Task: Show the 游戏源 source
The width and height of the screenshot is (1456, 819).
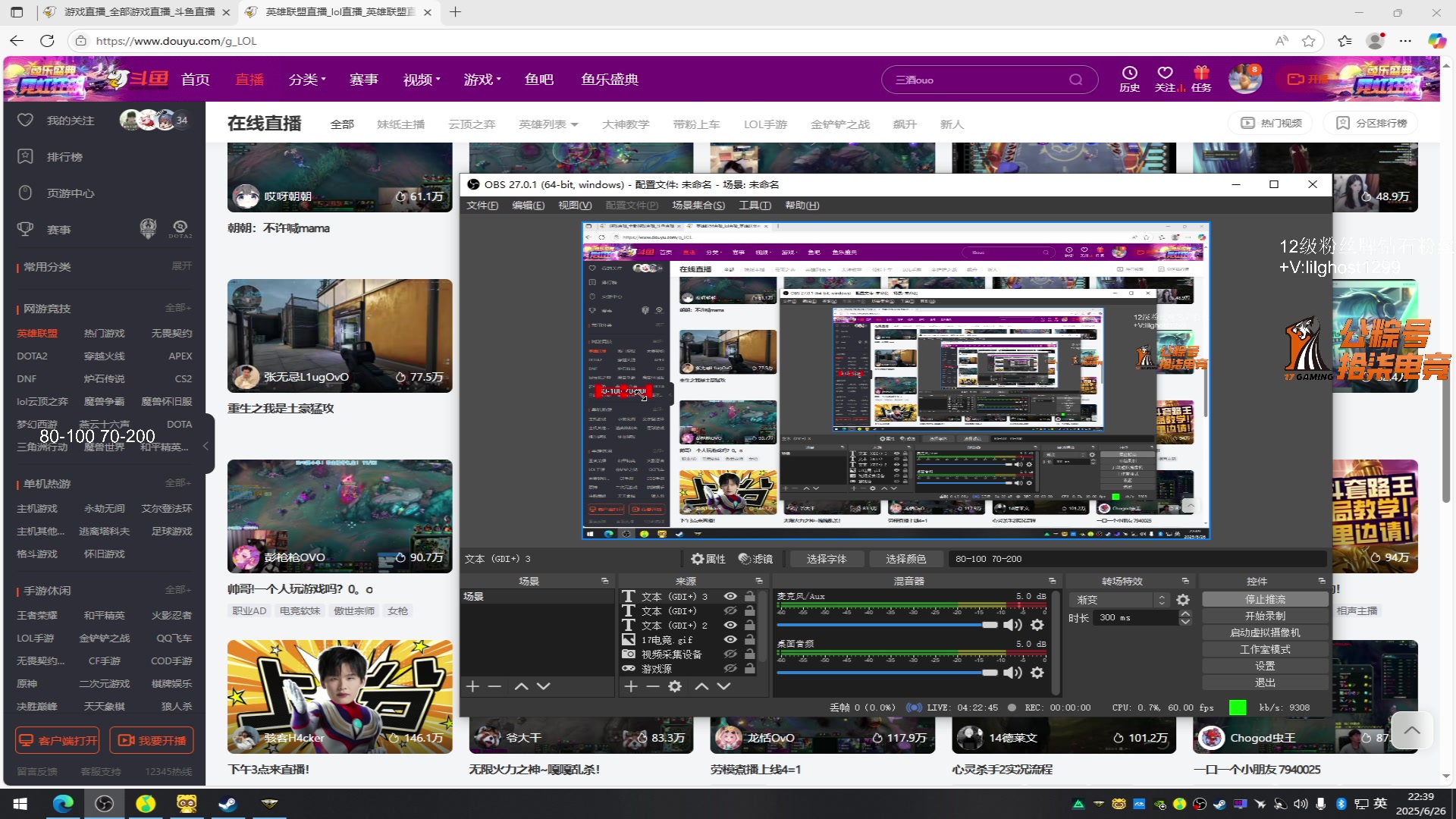Action: [x=730, y=669]
